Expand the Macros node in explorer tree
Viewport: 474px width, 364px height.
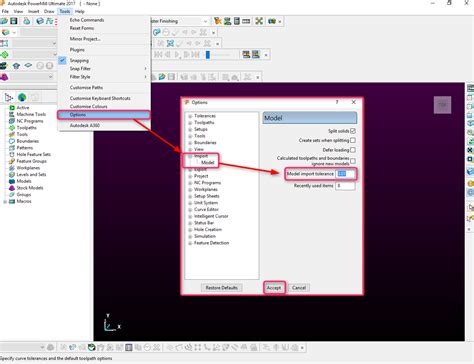coord(5,201)
